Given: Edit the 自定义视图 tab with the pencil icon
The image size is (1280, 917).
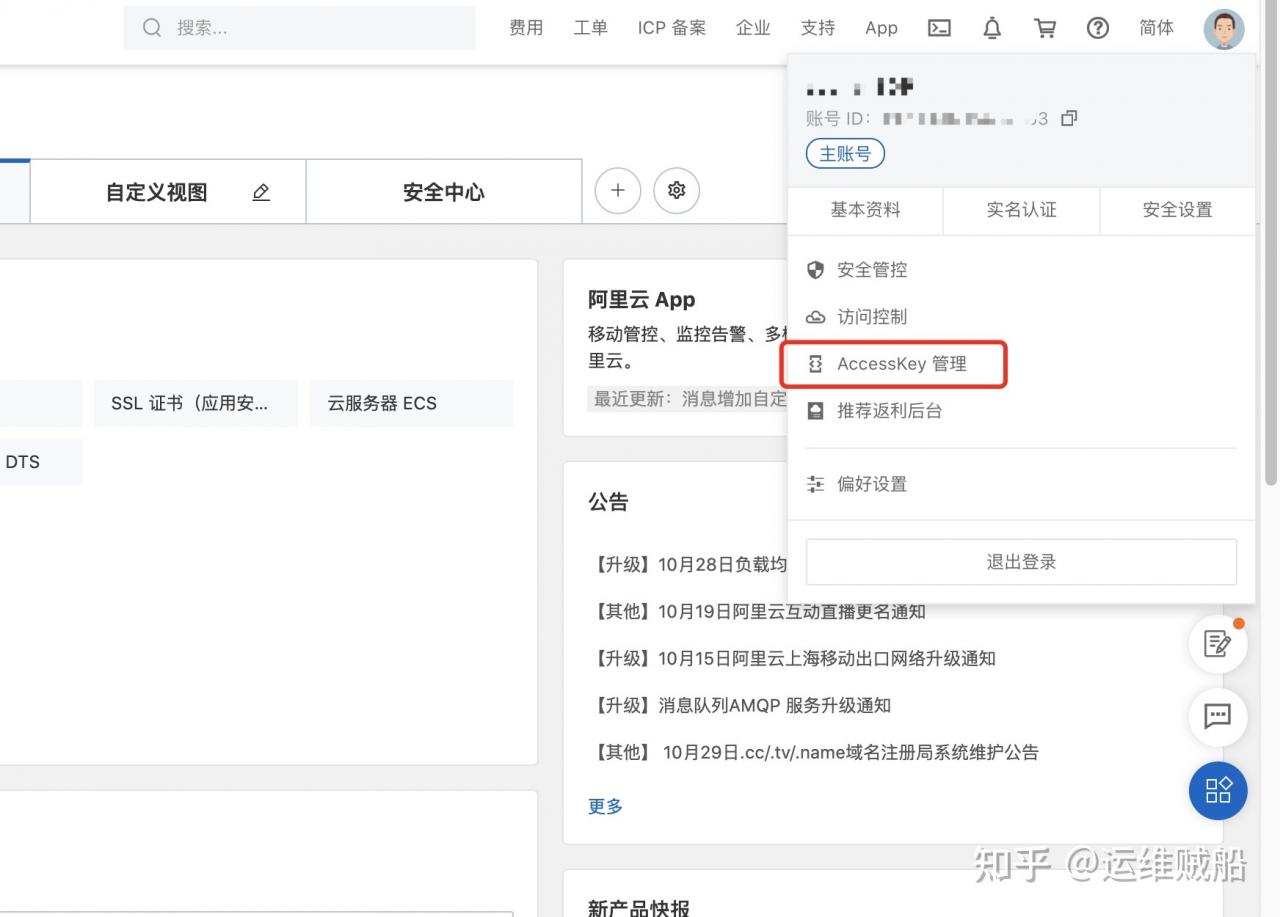Looking at the screenshot, I should tap(261, 192).
